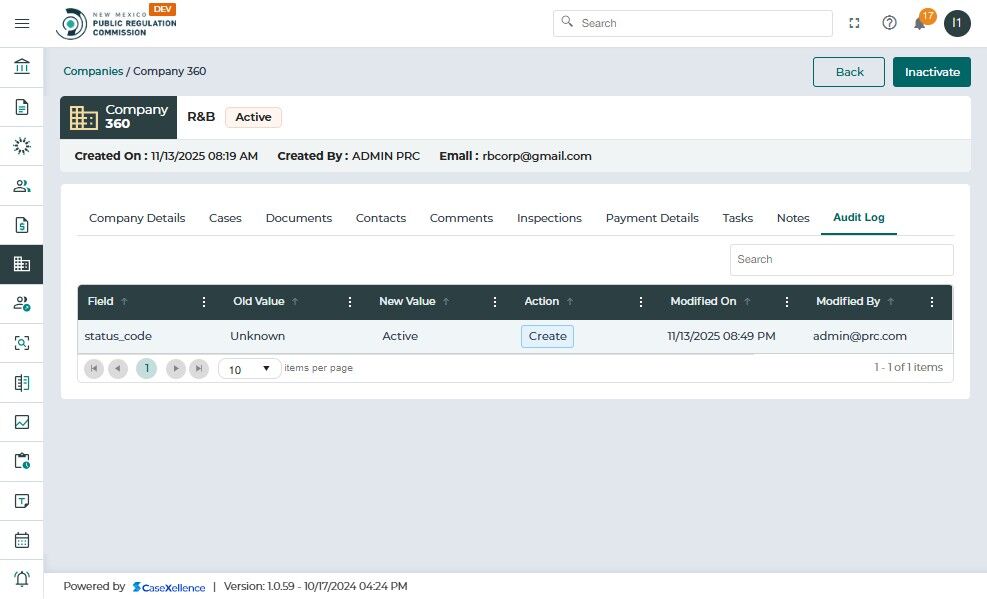Click the admin@prc.com cell

[860, 337]
